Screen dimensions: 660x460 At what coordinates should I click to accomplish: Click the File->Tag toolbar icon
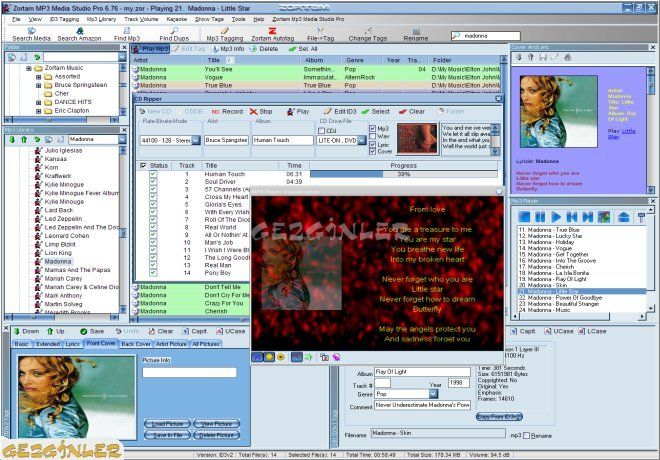[320, 34]
